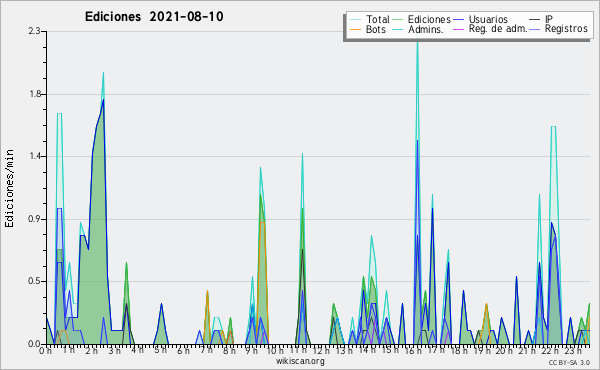This screenshot has height=370, width=600.
Task: Click the '10 h' x-axis label
Action: click(x=275, y=351)
